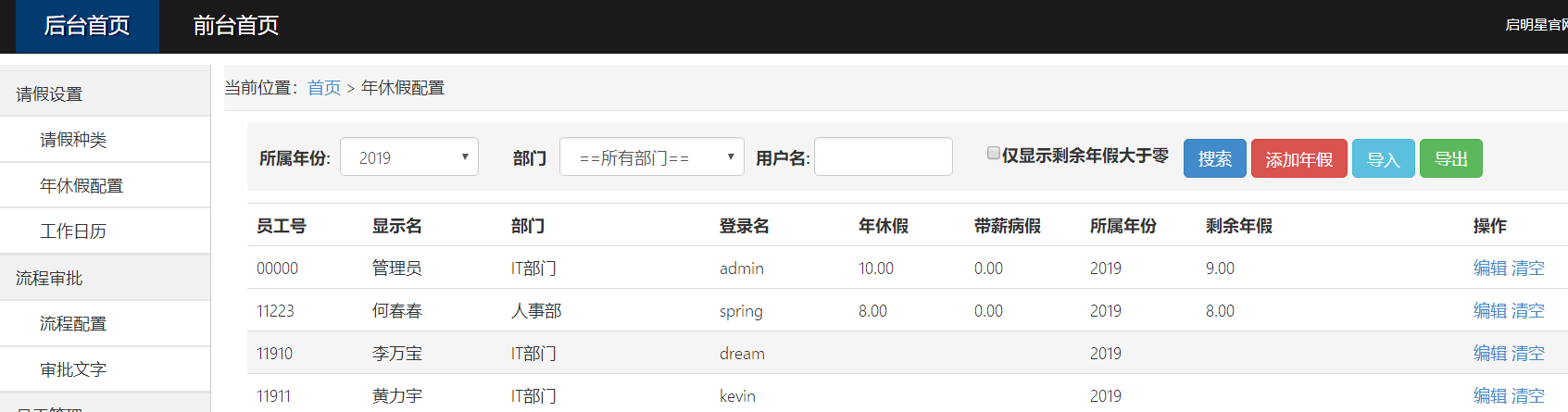Click login name spring cell
The height and width of the screenshot is (412, 1568).
coord(741,311)
